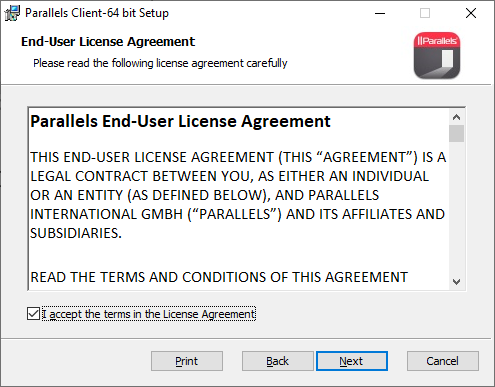
Task: Click the paragraph starting 'THIS END-USER LICENSE AGREEMENT'
Action: 238,195
